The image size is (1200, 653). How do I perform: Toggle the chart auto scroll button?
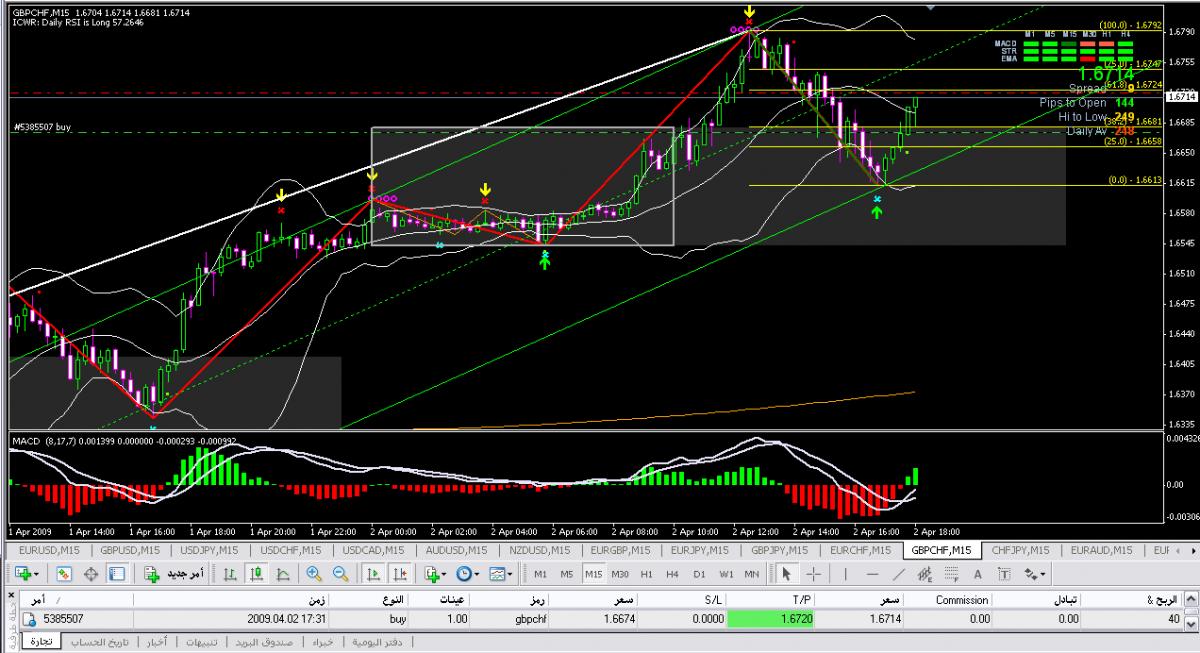point(373,574)
